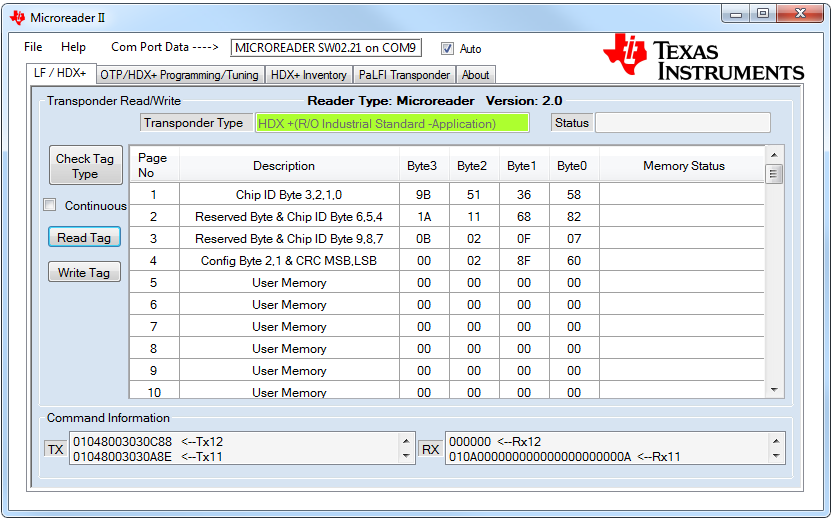Click the Com Port Data field showing COM9
The height and width of the screenshot is (520, 832).
(x=326, y=48)
